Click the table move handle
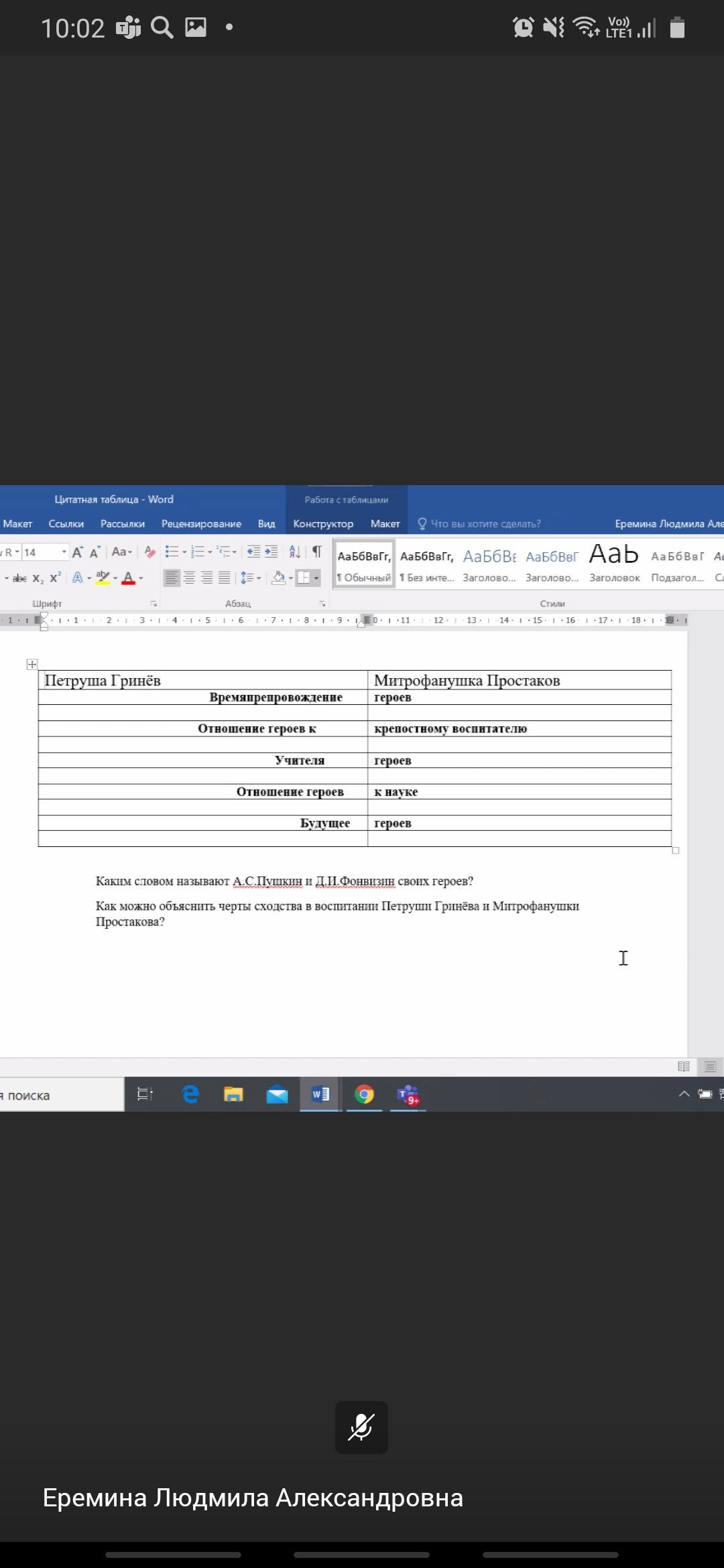724x1568 pixels. click(x=32, y=664)
